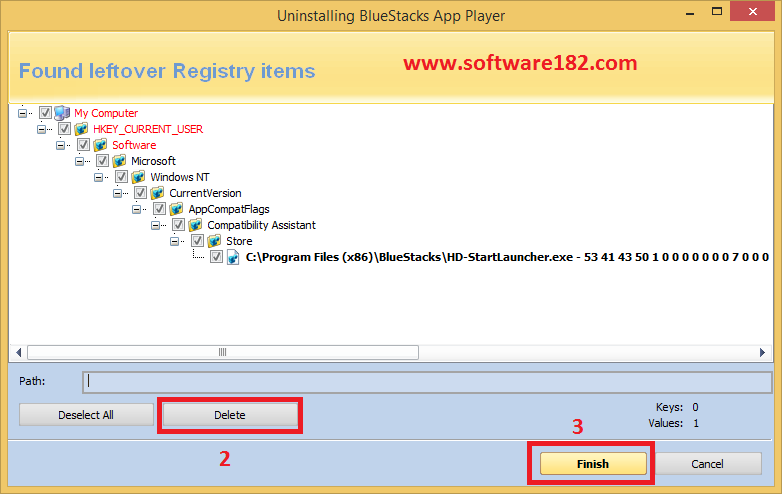
Task: Click the HKEY_CURRENT_USER registry key icon
Action: [x=81, y=129]
